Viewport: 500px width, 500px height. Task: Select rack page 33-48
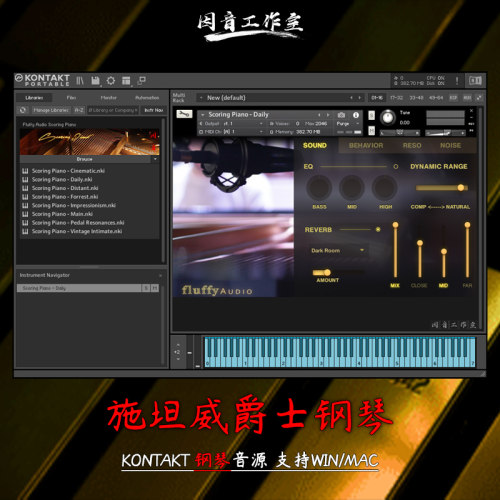coord(416,98)
